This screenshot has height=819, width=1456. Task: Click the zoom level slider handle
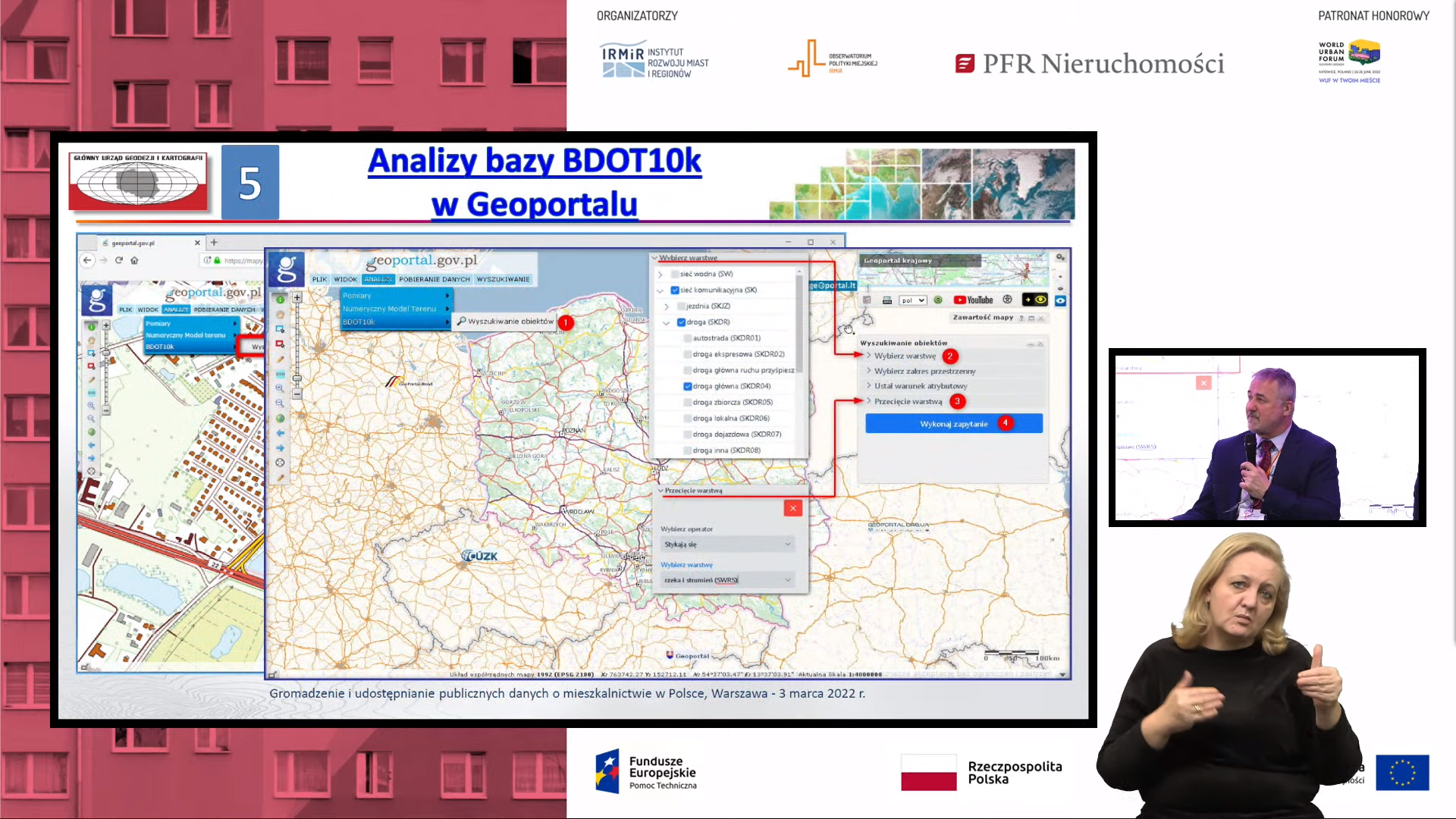click(x=297, y=378)
